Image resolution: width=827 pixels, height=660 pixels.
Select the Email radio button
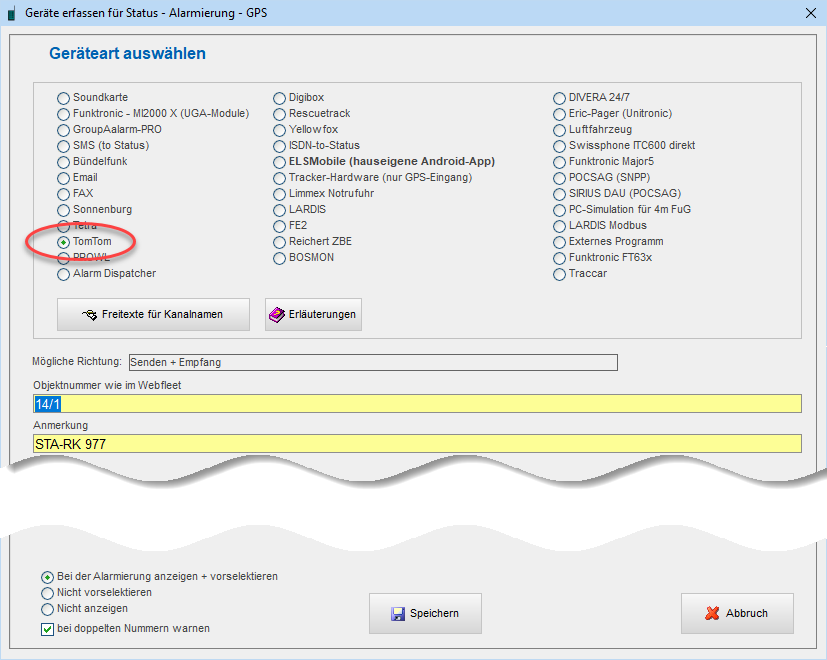pyautogui.click(x=64, y=178)
